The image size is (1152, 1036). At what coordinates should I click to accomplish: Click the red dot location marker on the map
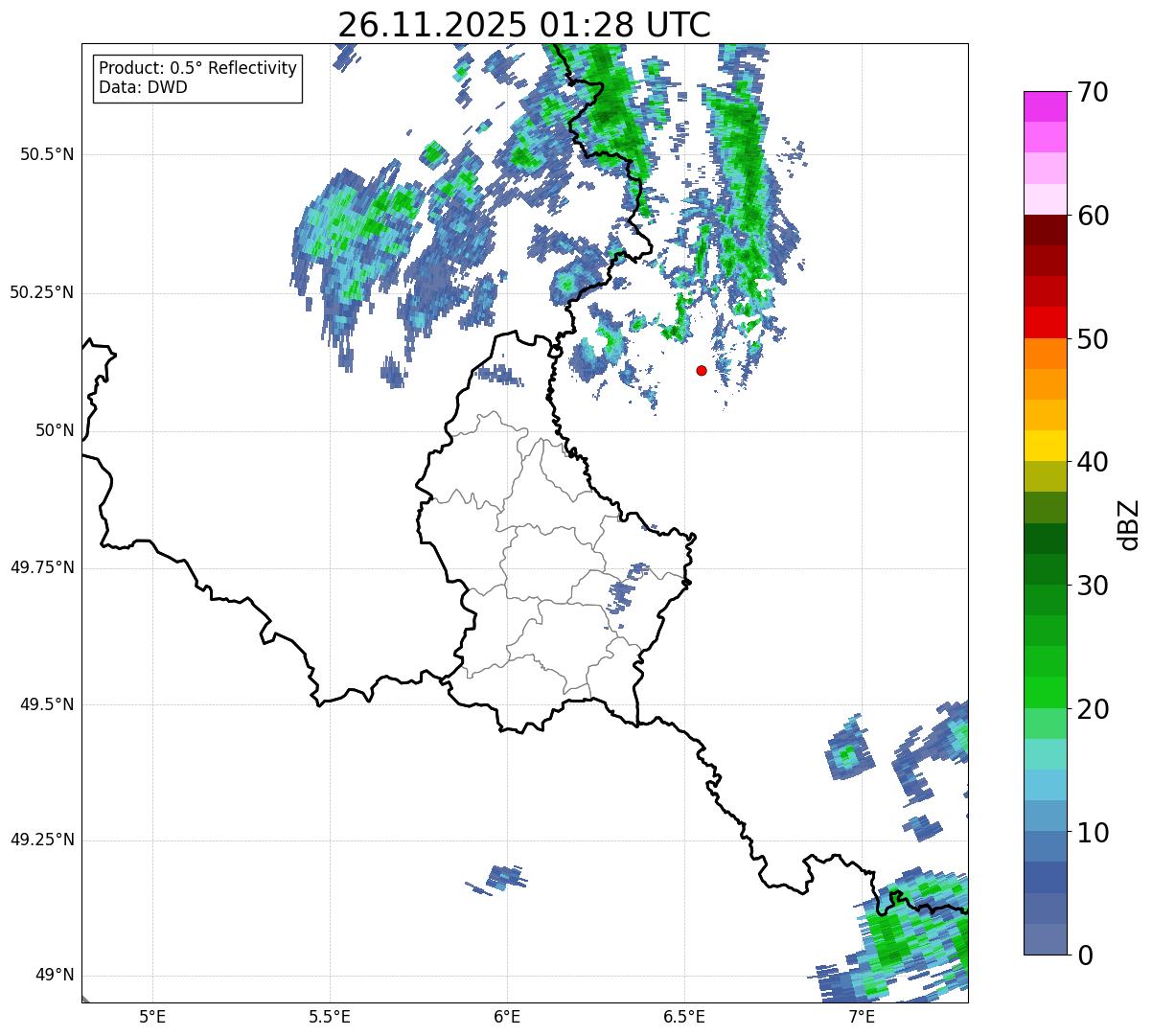702,370
